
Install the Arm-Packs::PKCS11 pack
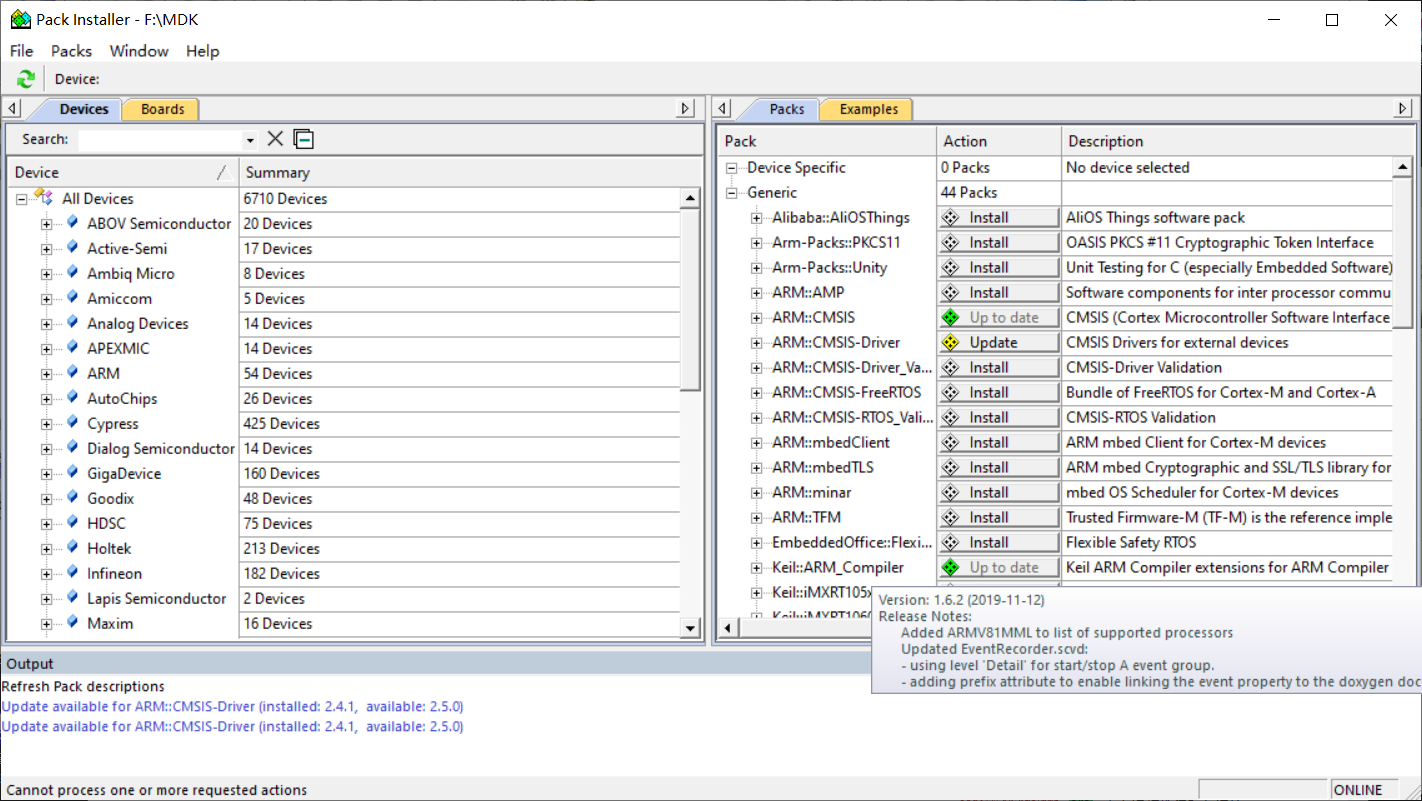998,242
